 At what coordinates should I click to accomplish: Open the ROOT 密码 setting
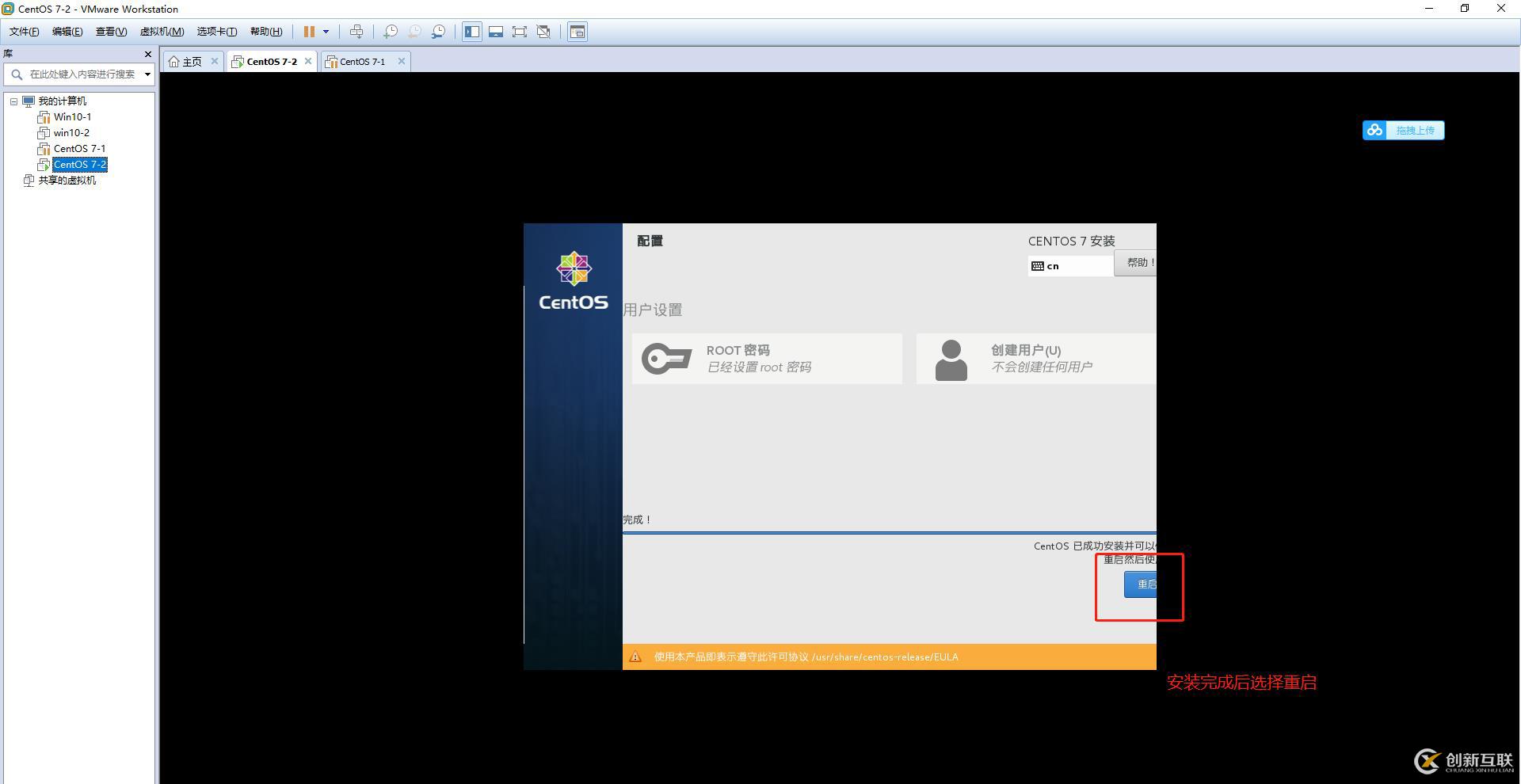click(x=767, y=359)
